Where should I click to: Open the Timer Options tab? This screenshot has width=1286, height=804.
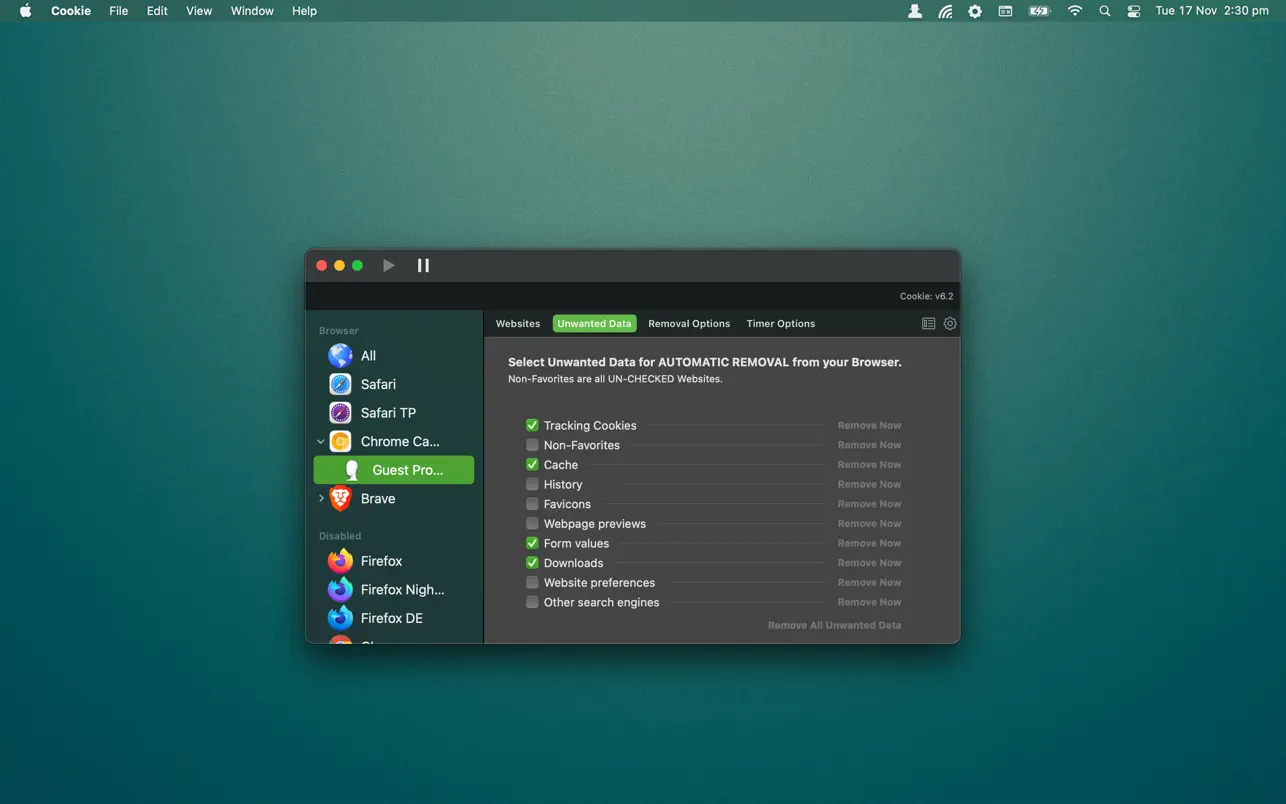click(x=780, y=324)
